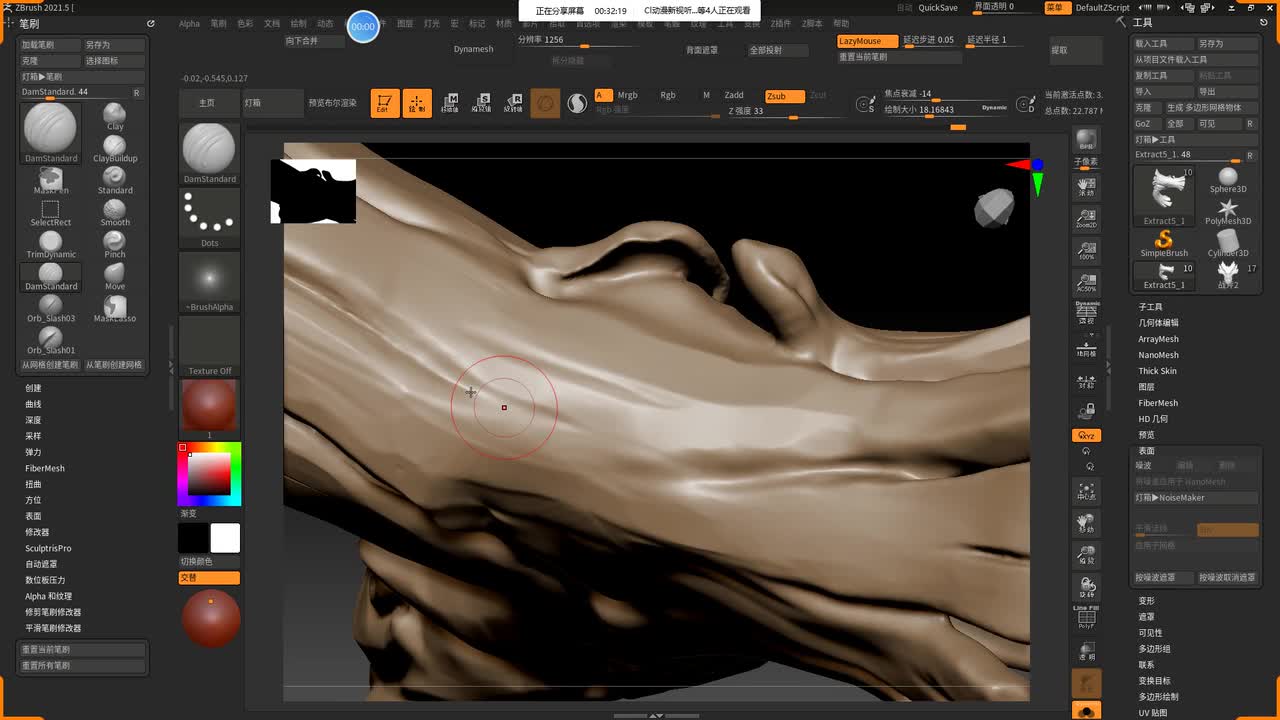
Task: Open the Z插件 plugin menu
Action: click(780, 23)
